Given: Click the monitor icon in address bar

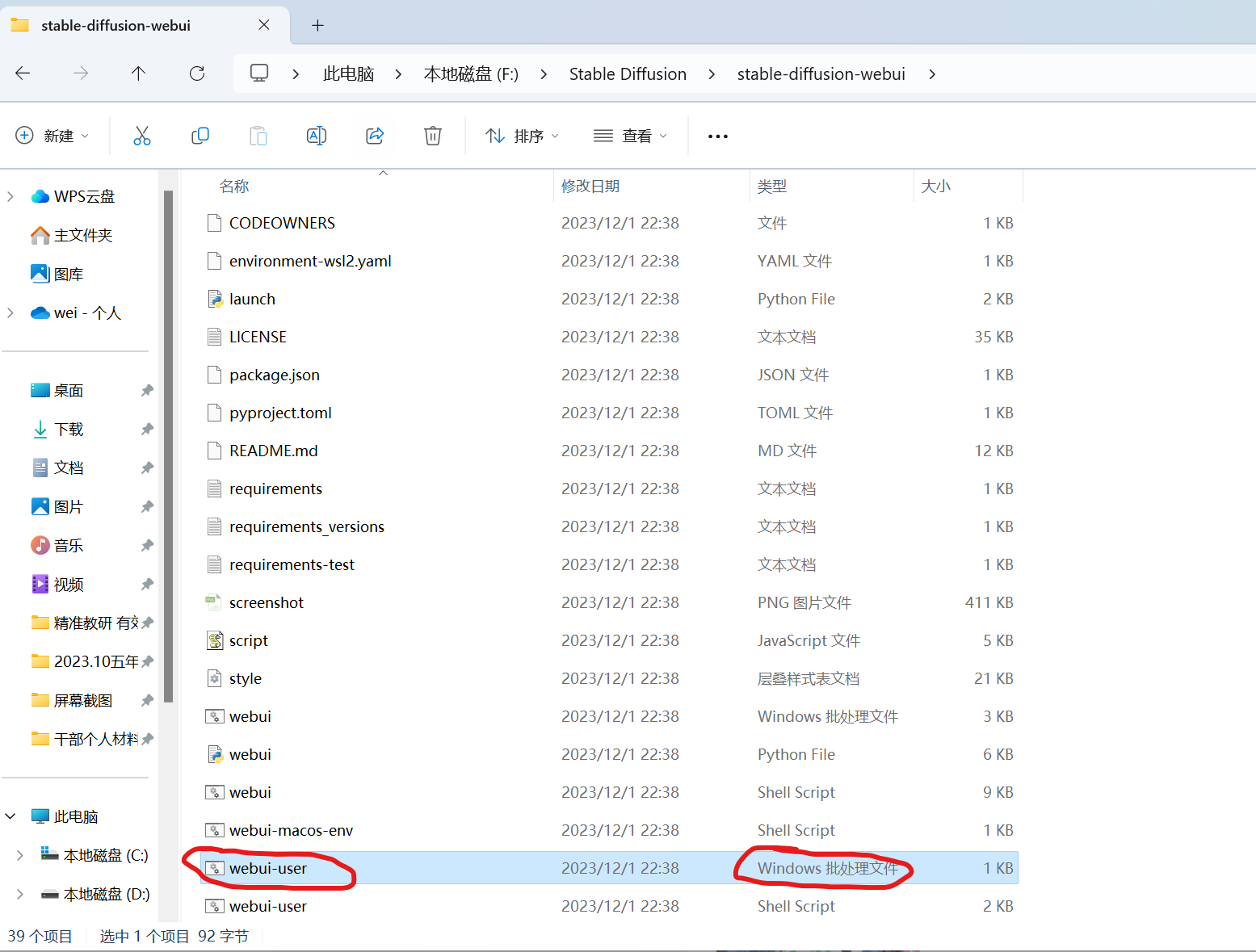Looking at the screenshot, I should tap(259, 73).
